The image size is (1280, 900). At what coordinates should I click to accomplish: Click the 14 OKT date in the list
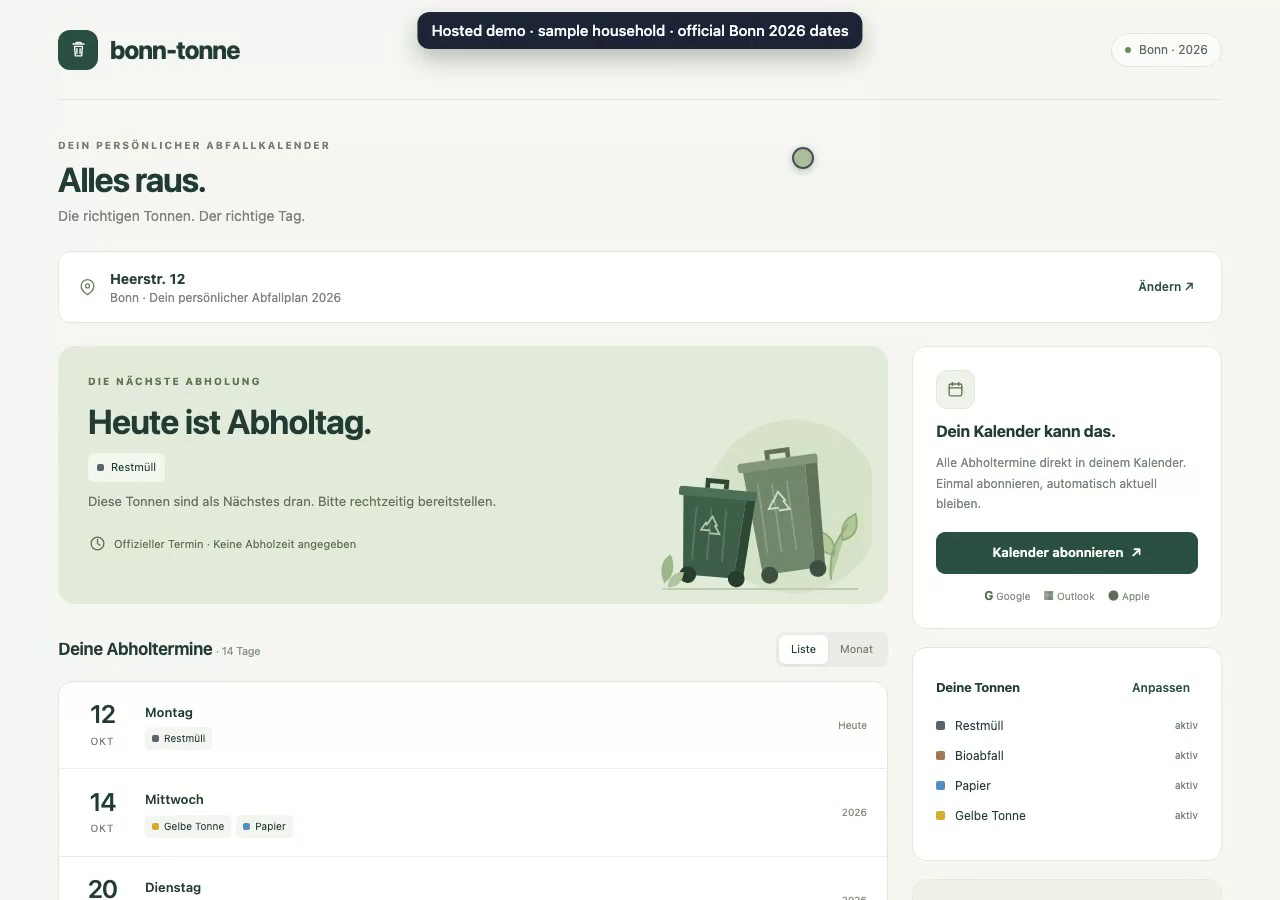click(102, 811)
